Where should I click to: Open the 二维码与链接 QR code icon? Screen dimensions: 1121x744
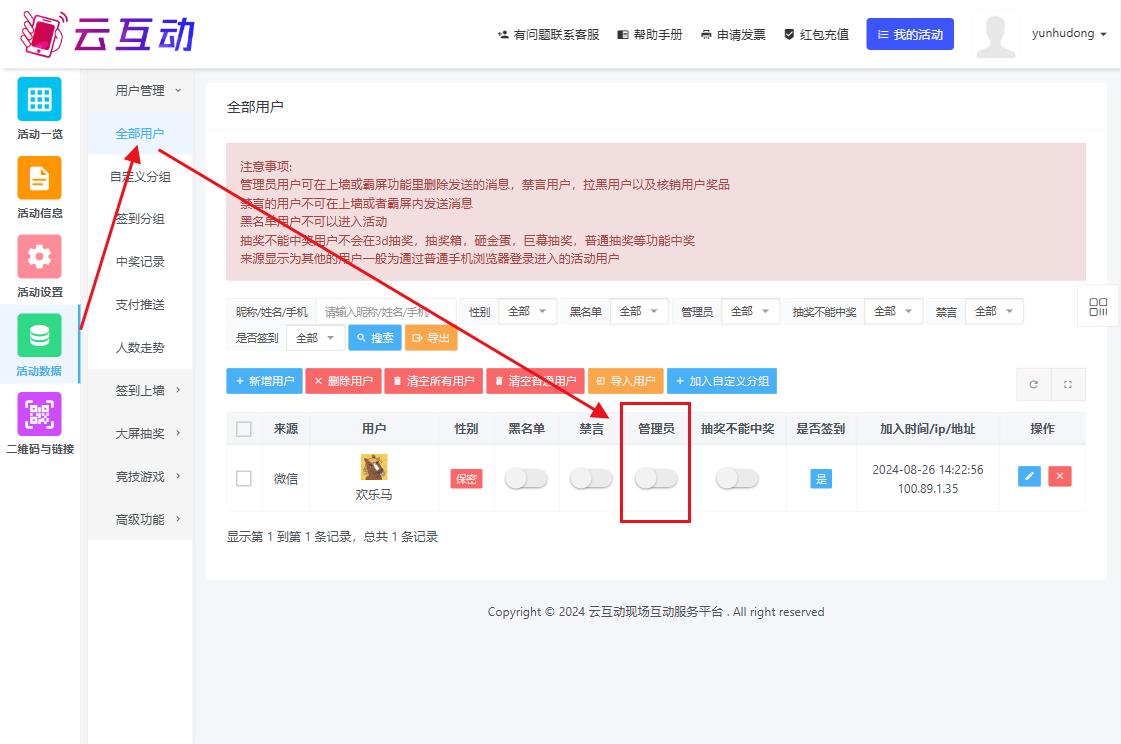click(x=39, y=414)
